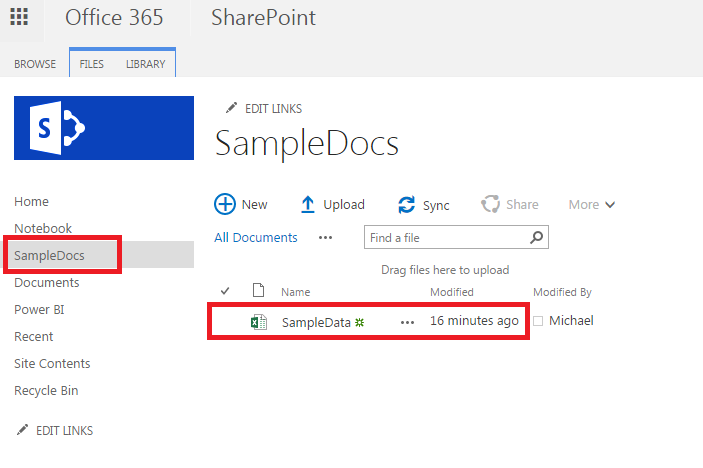Click the pencil icon beside bottom EDIT LINKS
703x468 pixels.
pyautogui.click(x=22, y=429)
